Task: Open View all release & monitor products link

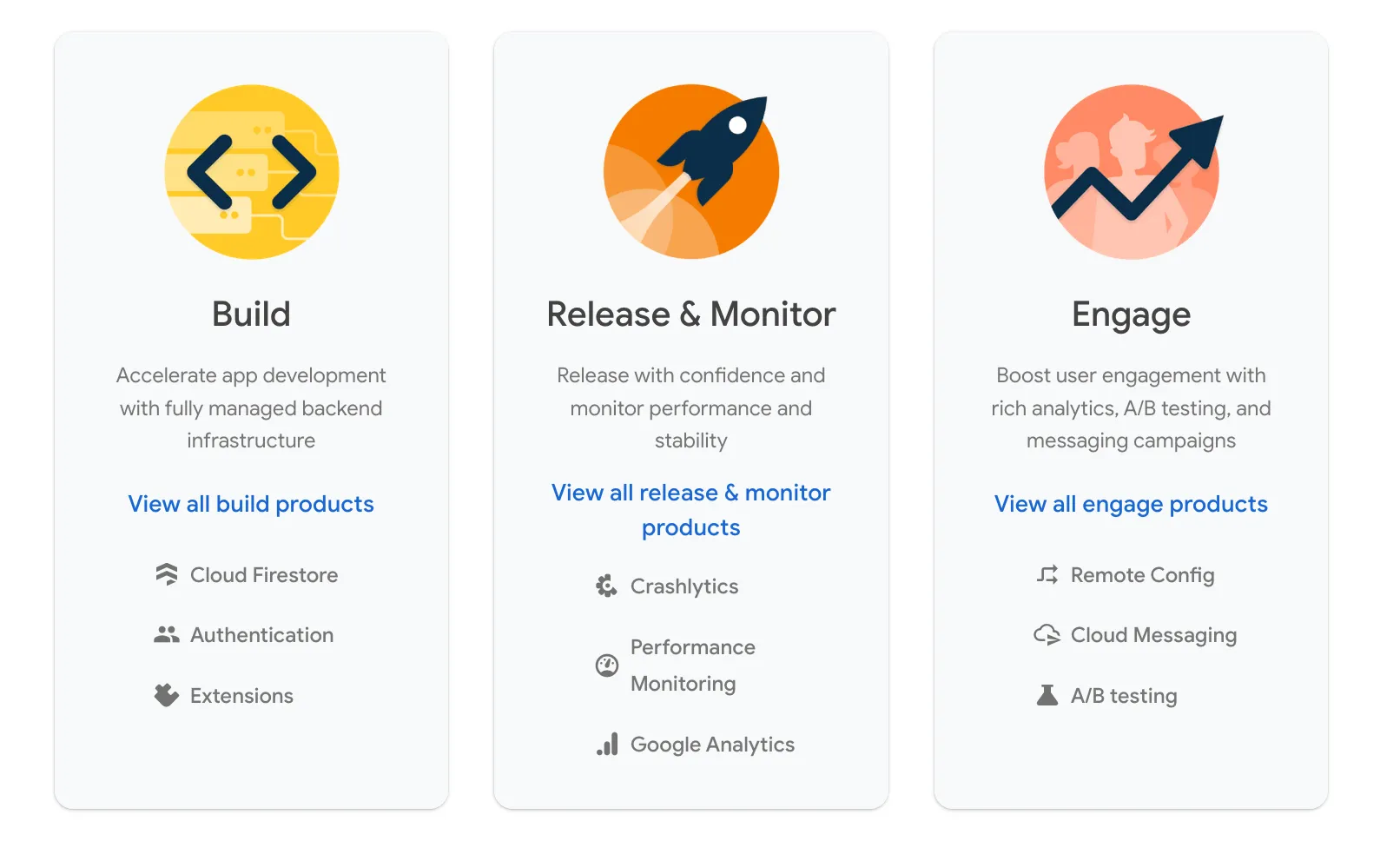Action: pyautogui.click(x=691, y=510)
